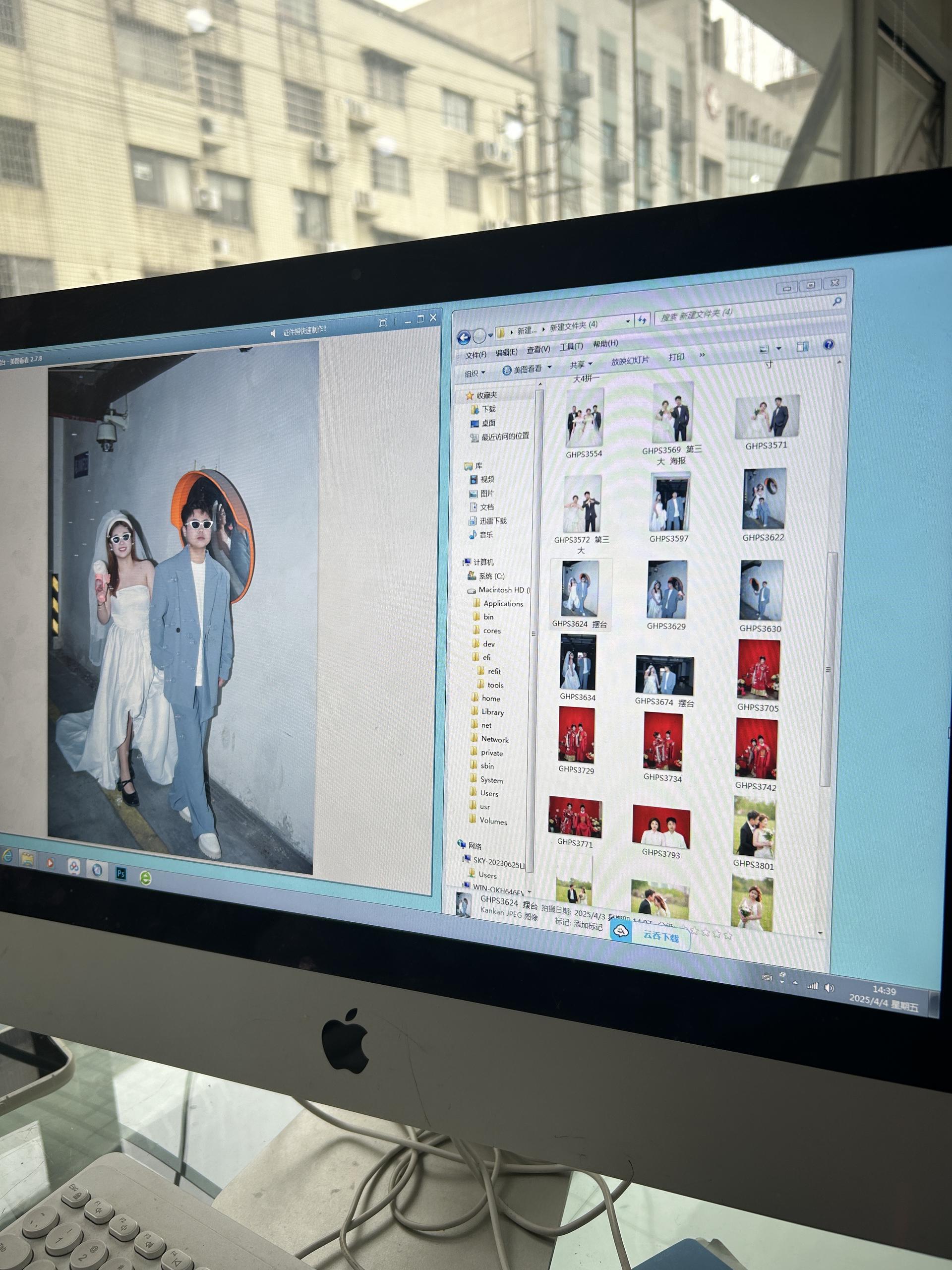This screenshot has height=1270, width=952.
Task: Set rating by clicking last star in details pane
Action: 728,935
